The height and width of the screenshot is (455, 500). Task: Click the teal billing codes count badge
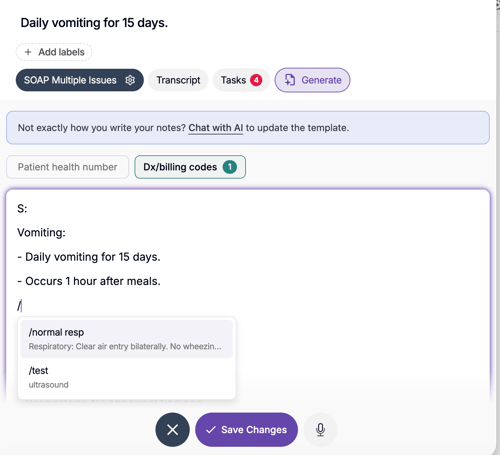pos(230,167)
